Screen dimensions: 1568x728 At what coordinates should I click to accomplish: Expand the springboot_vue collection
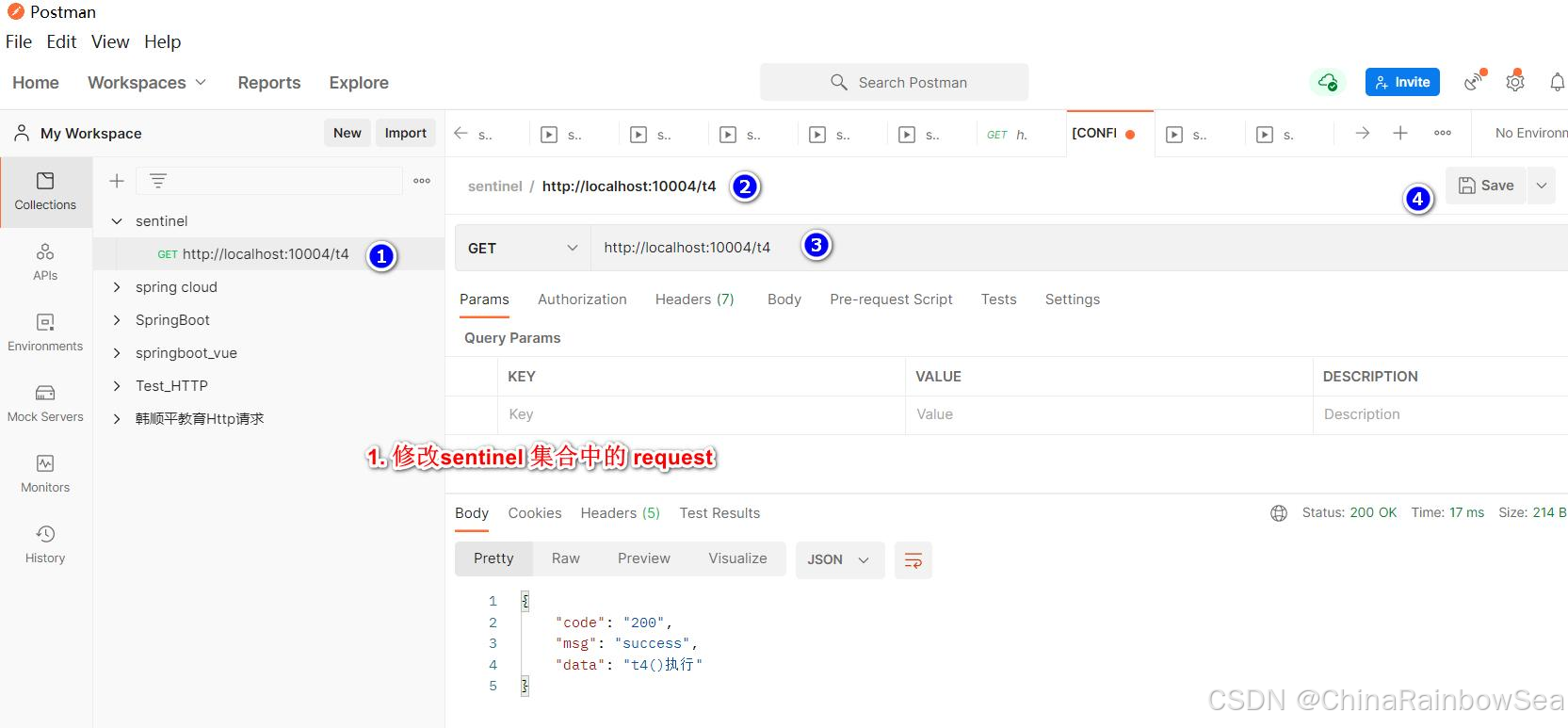(x=117, y=353)
